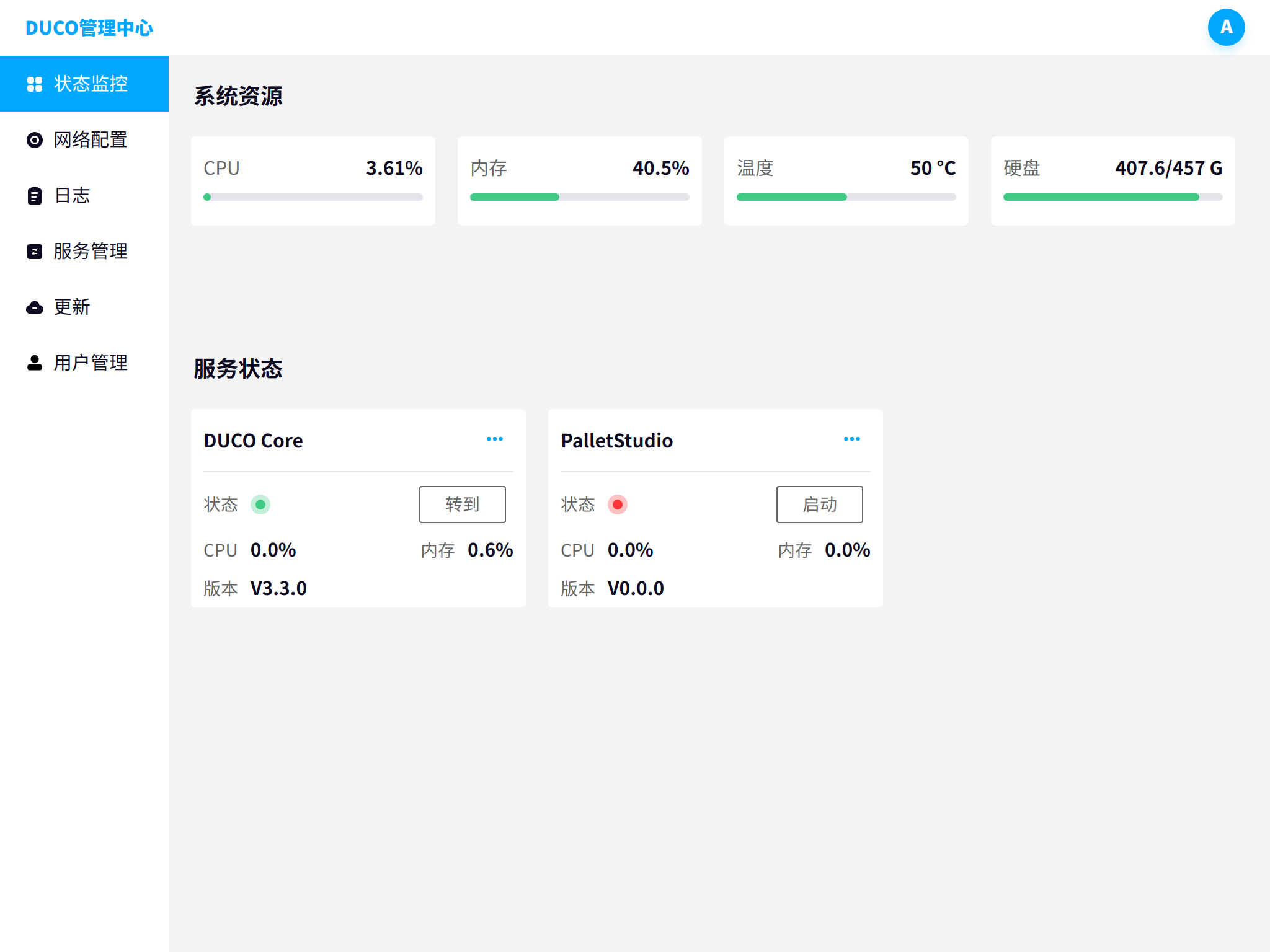Open the user avatar A menu
The image size is (1270, 952).
[1225, 27]
